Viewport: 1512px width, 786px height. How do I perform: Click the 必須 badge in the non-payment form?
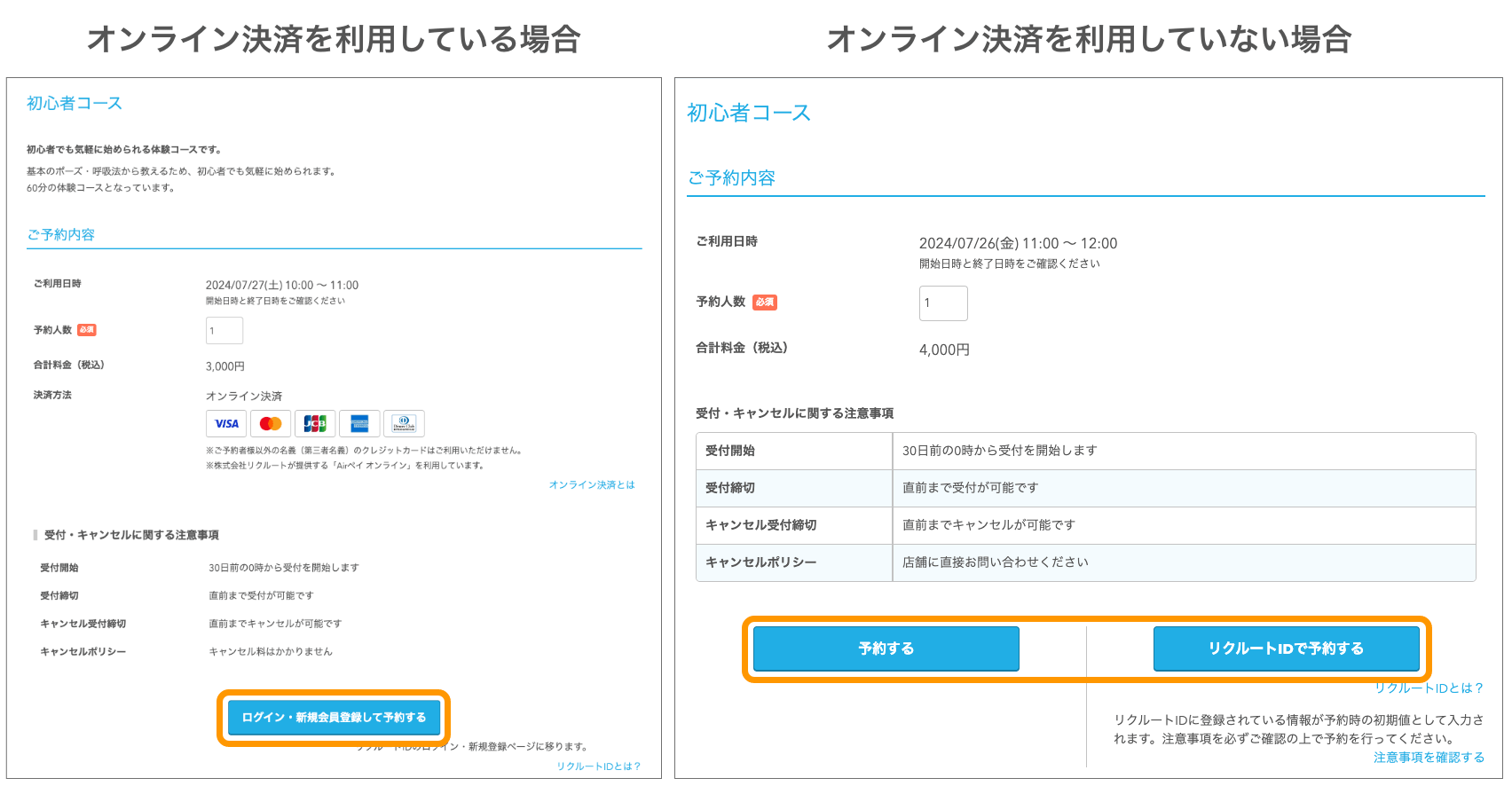(764, 303)
